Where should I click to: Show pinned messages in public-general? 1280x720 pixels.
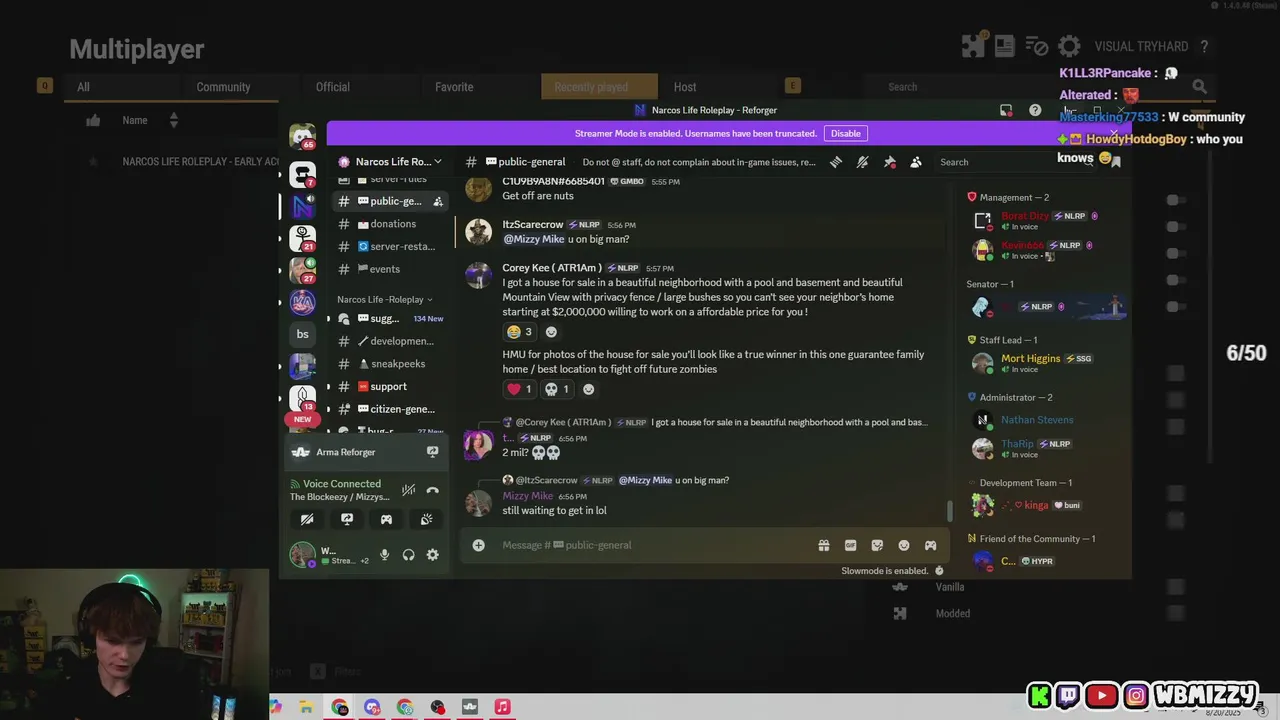(x=889, y=162)
